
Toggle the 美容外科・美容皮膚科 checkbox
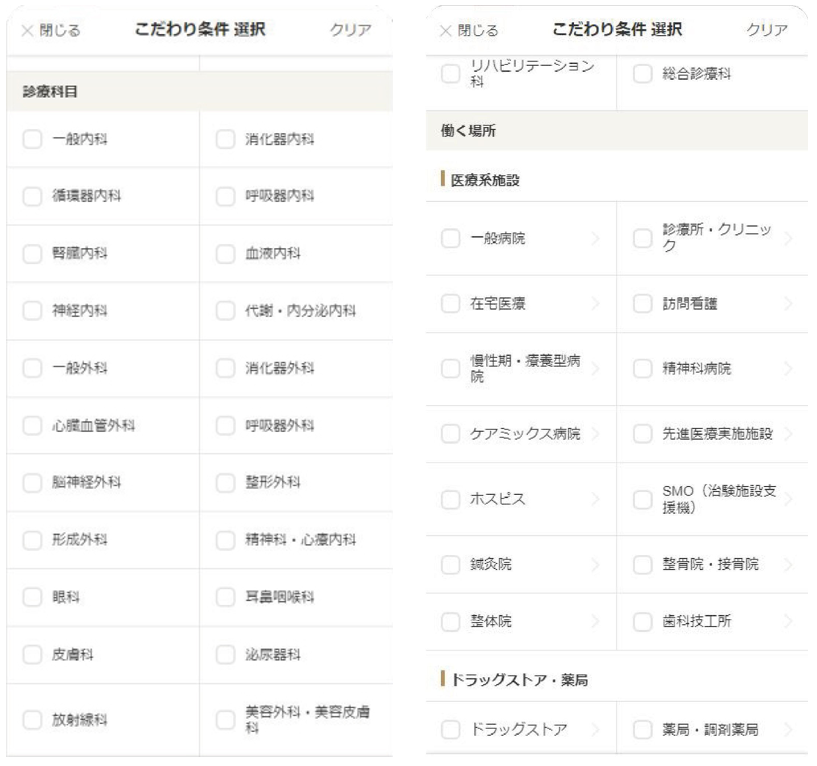tap(226, 720)
